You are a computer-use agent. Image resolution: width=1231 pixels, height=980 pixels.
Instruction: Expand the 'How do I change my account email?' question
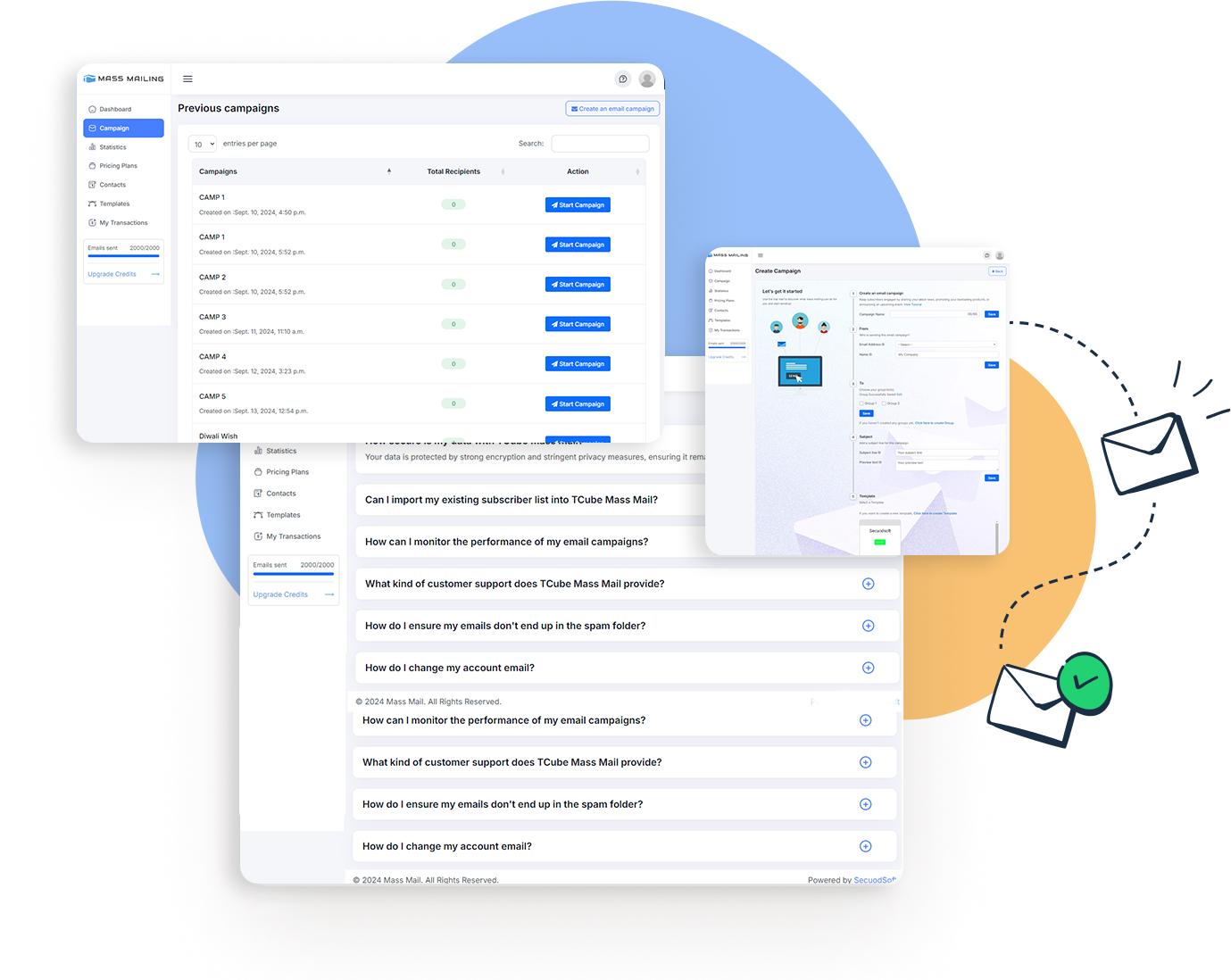tap(868, 668)
